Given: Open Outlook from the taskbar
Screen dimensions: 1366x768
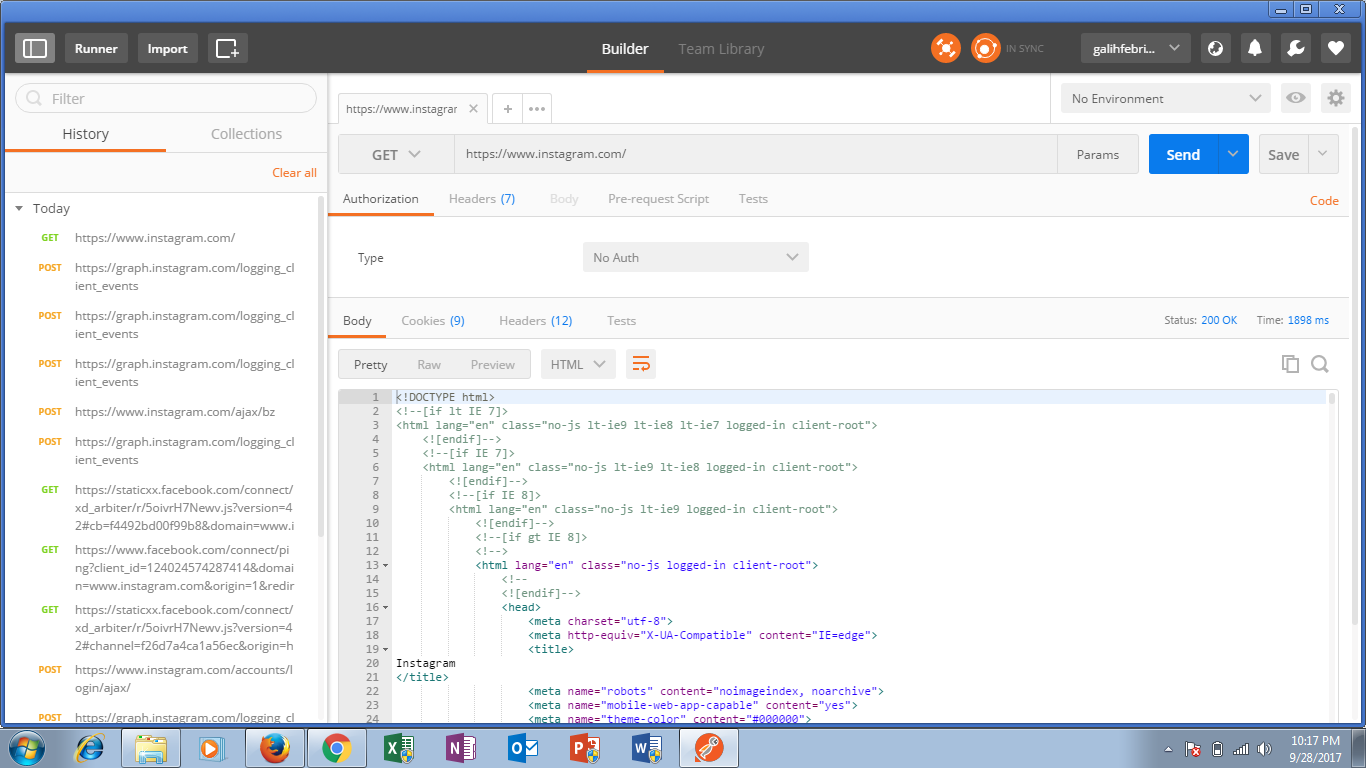Looking at the screenshot, I should pyautogui.click(x=523, y=747).
